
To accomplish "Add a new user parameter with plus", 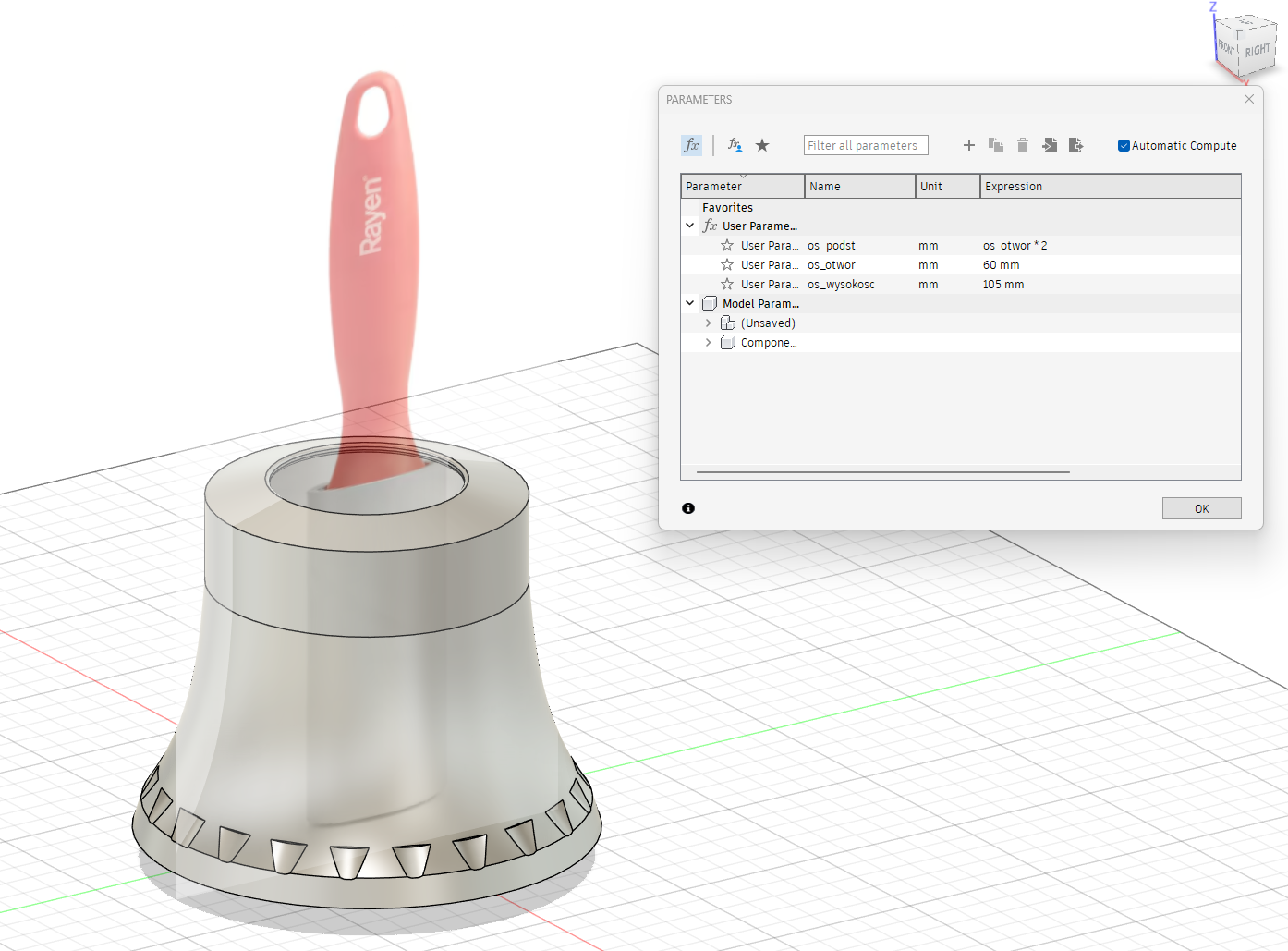I will (x=969, y=145).
